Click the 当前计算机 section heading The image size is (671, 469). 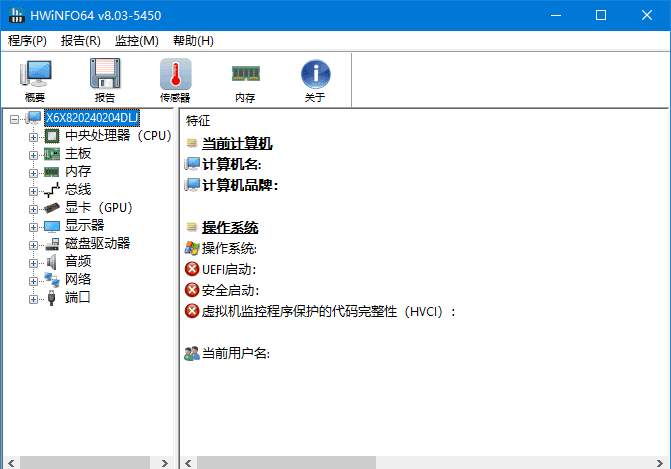point(237,143)
